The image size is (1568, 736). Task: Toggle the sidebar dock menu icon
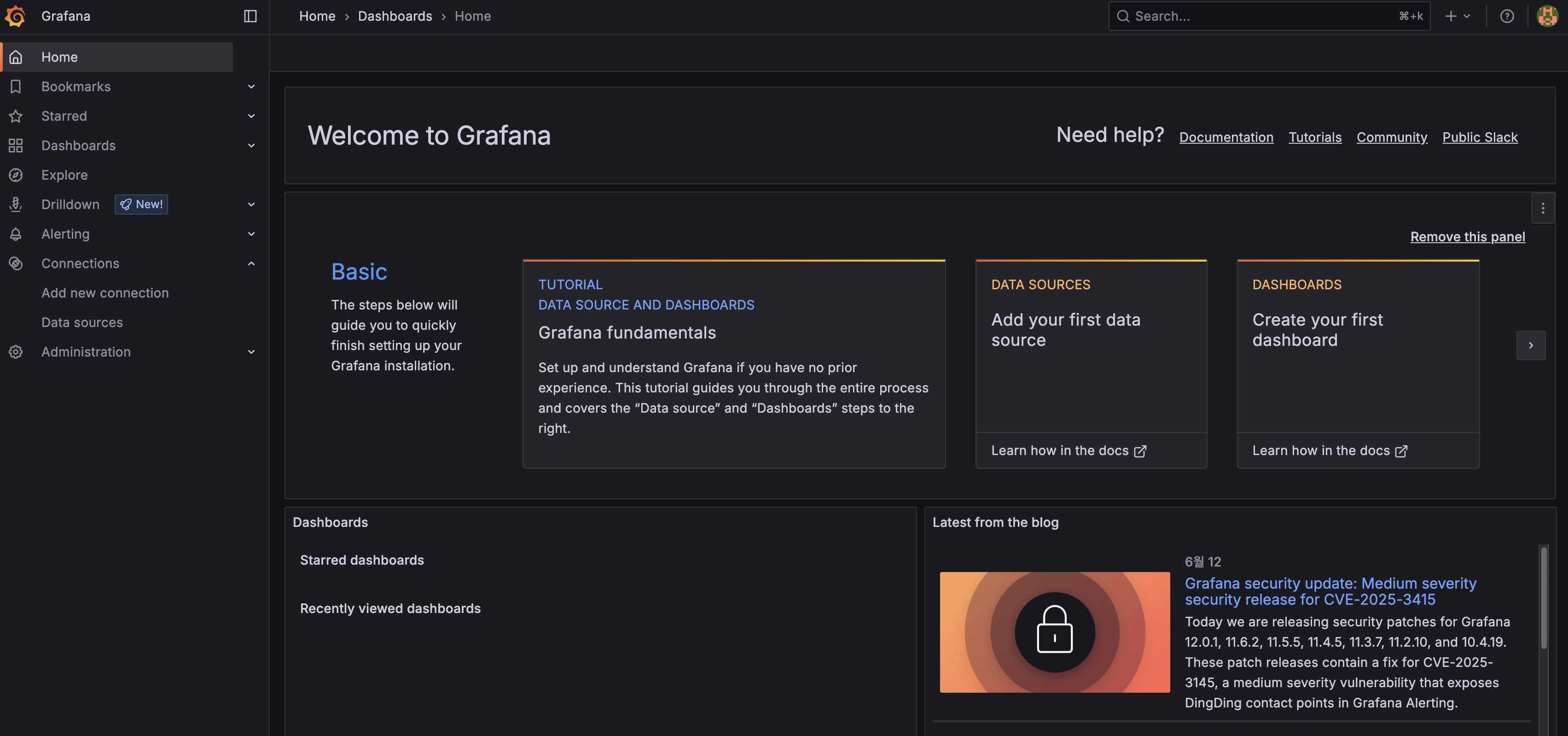(x=250, y=17)
